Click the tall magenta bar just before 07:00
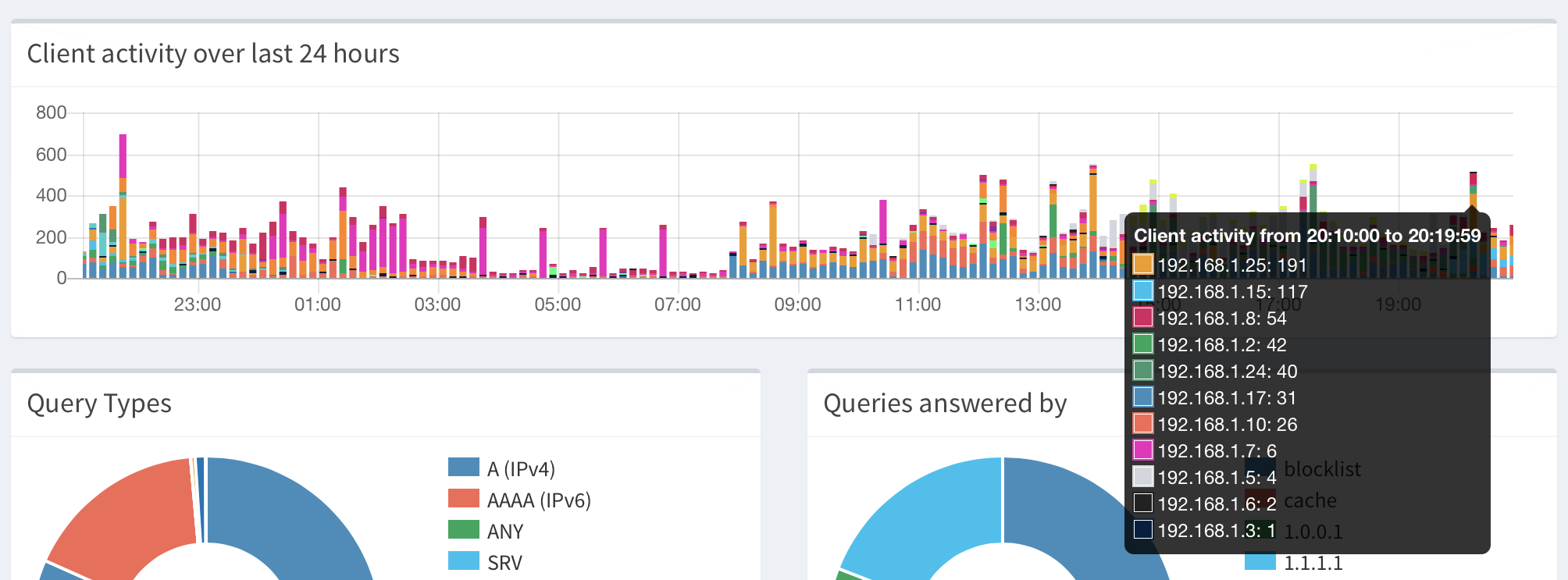The height and width of the screenshot is (580, 1568). pyautogui.click(x=663, y=251)
